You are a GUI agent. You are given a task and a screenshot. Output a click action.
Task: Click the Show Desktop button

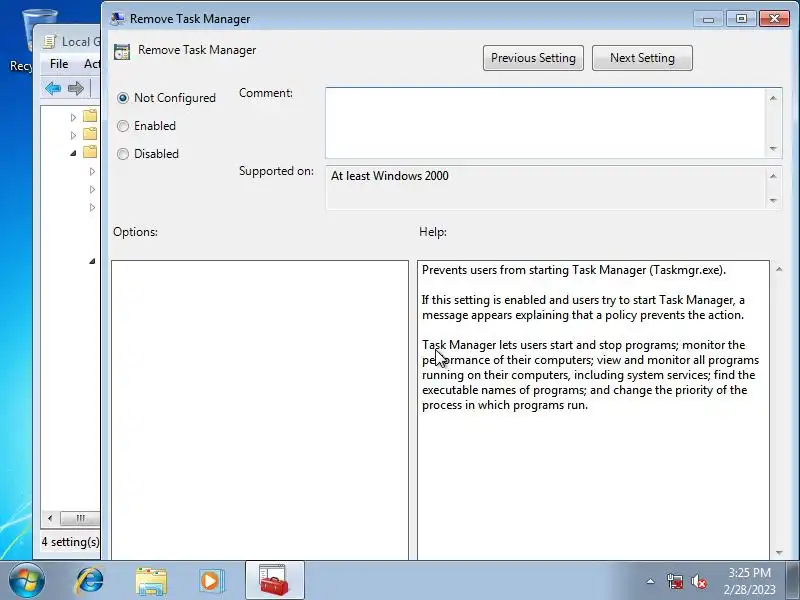pos(793,581)
